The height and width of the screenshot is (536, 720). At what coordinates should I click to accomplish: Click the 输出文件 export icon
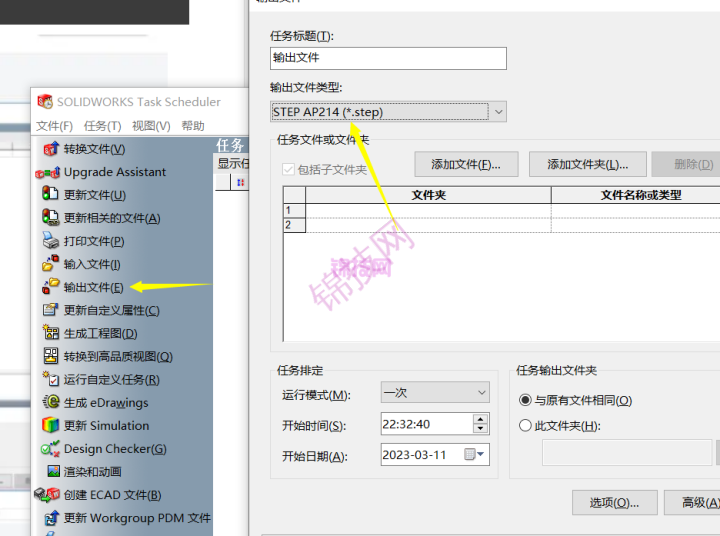[51, 286]
